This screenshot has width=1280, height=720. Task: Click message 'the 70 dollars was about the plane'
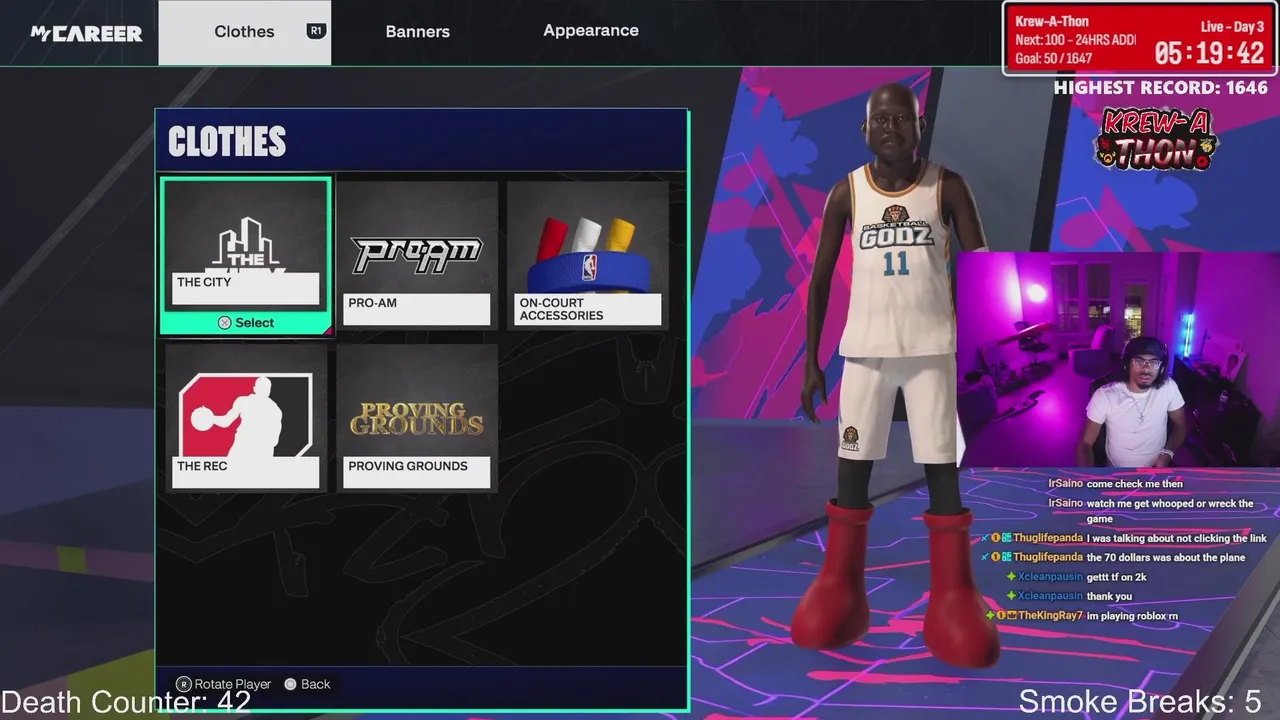click(x=1166, y=558)
